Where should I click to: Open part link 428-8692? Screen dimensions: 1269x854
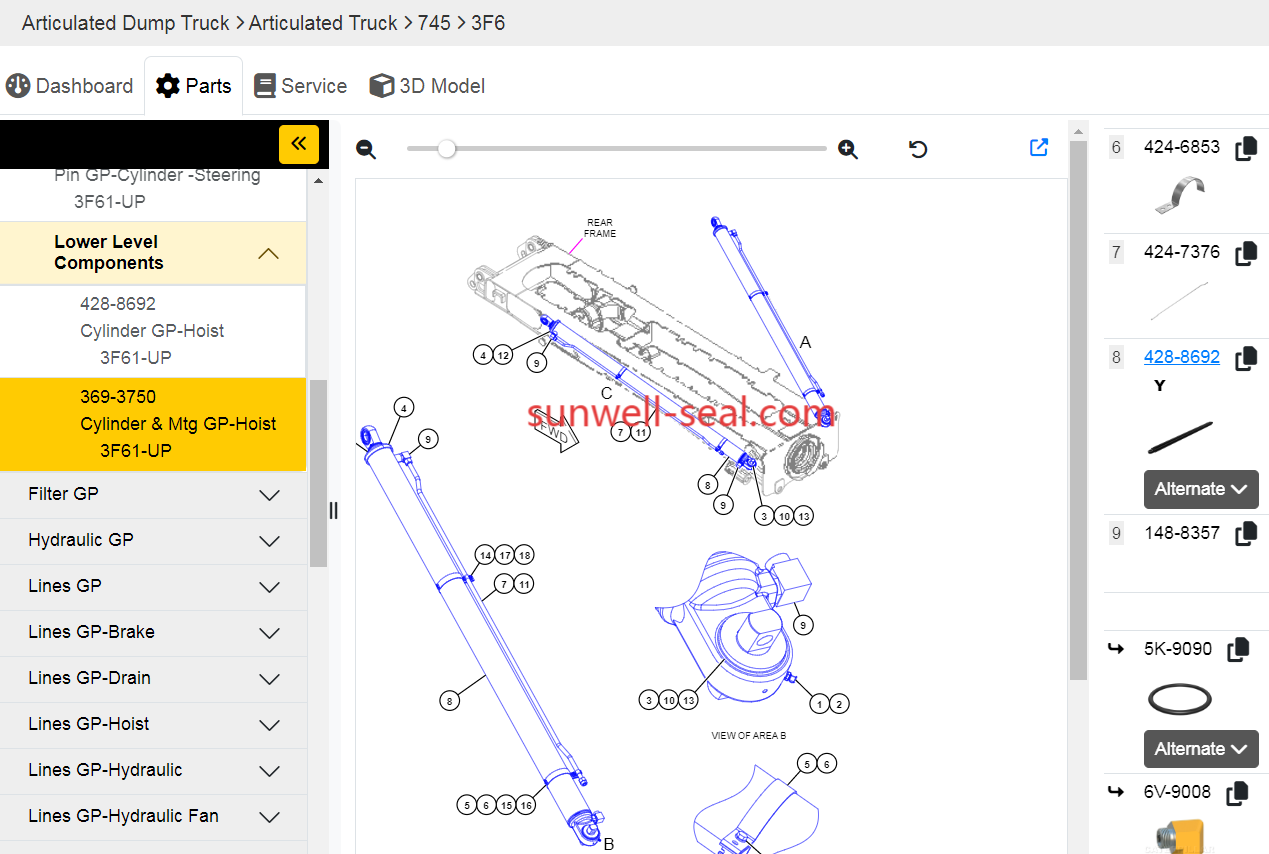click(x=1181, y=357)
